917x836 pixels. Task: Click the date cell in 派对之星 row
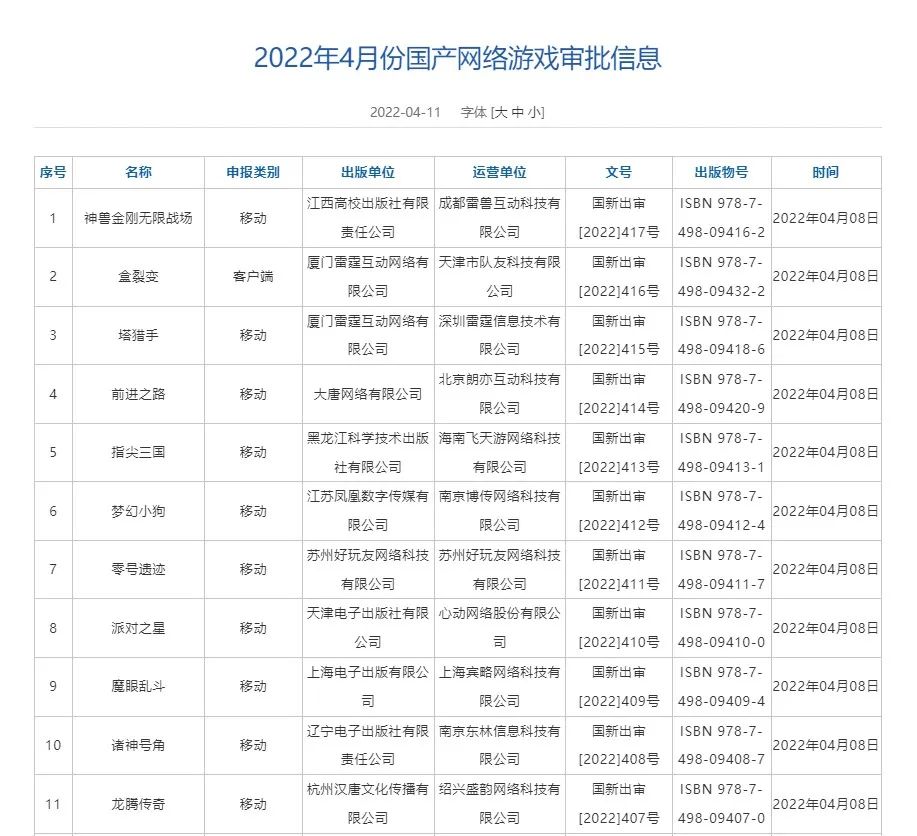point(826,628)
